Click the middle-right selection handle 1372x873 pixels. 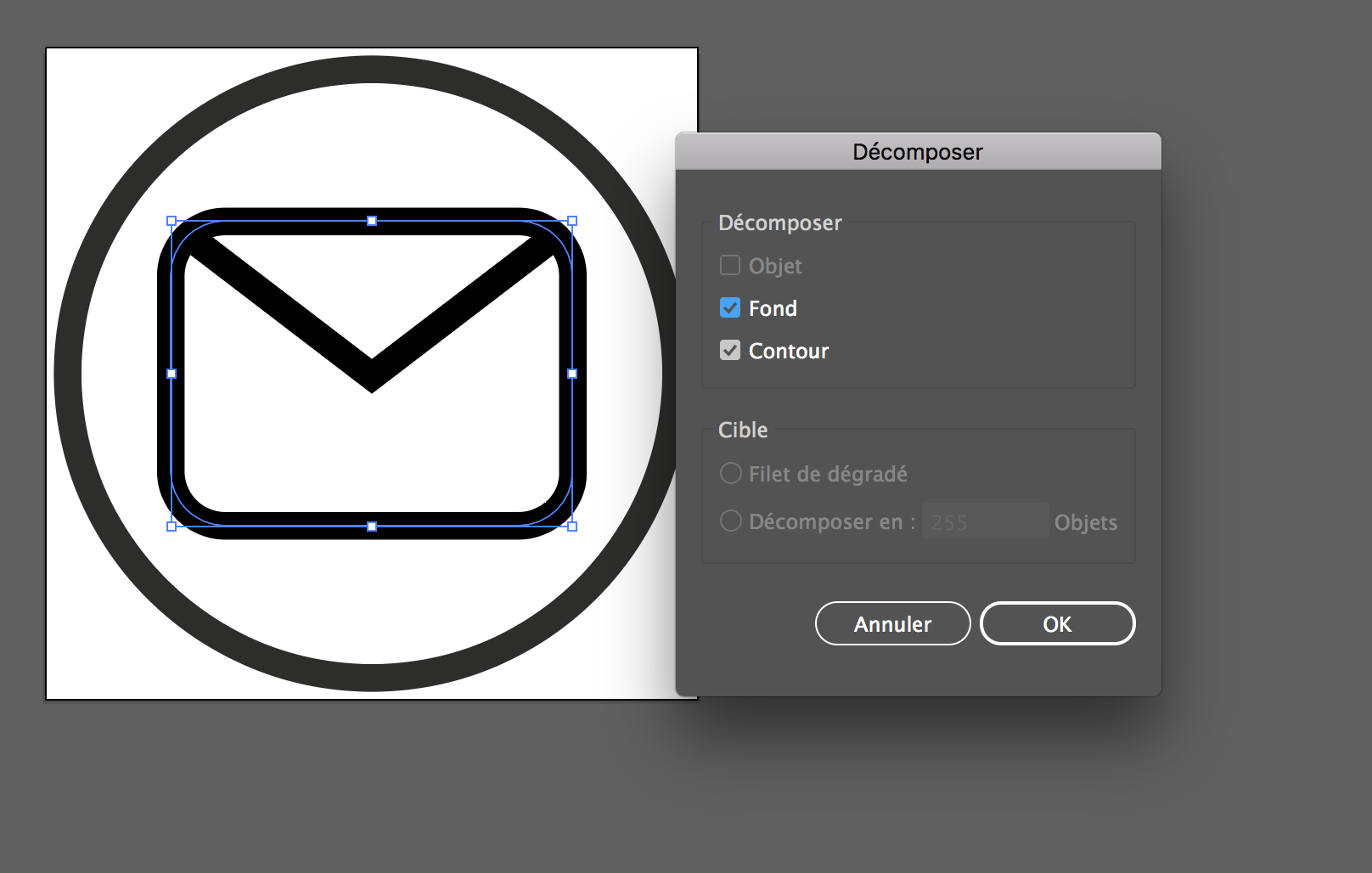[571, 373]
